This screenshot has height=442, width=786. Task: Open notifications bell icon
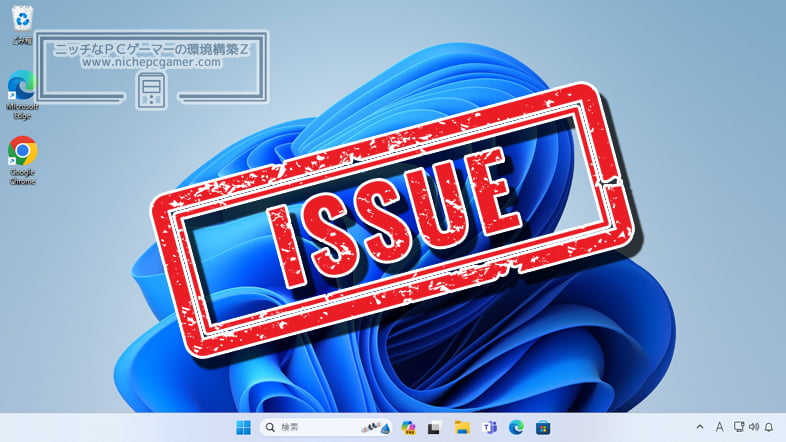coord(769,427)
